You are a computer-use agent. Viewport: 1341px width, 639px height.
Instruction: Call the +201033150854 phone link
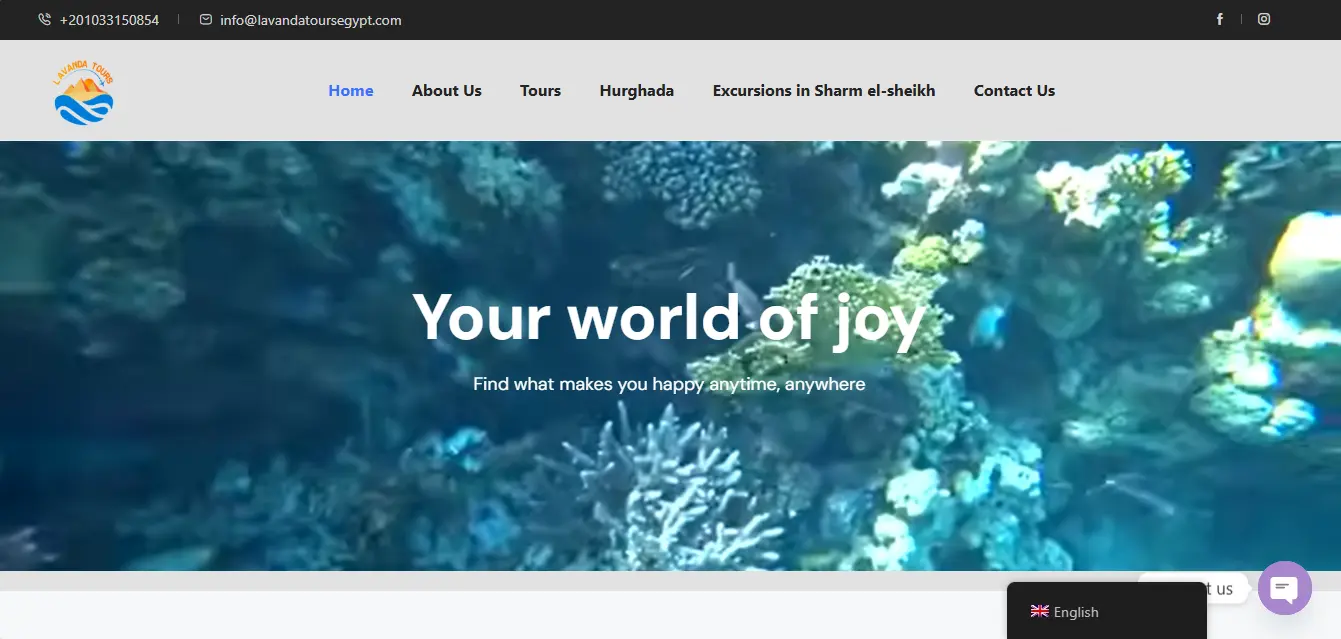(109, 20)
